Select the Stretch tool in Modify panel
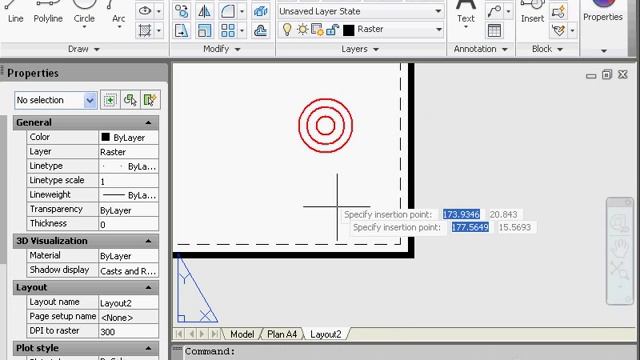 [181, 31]
